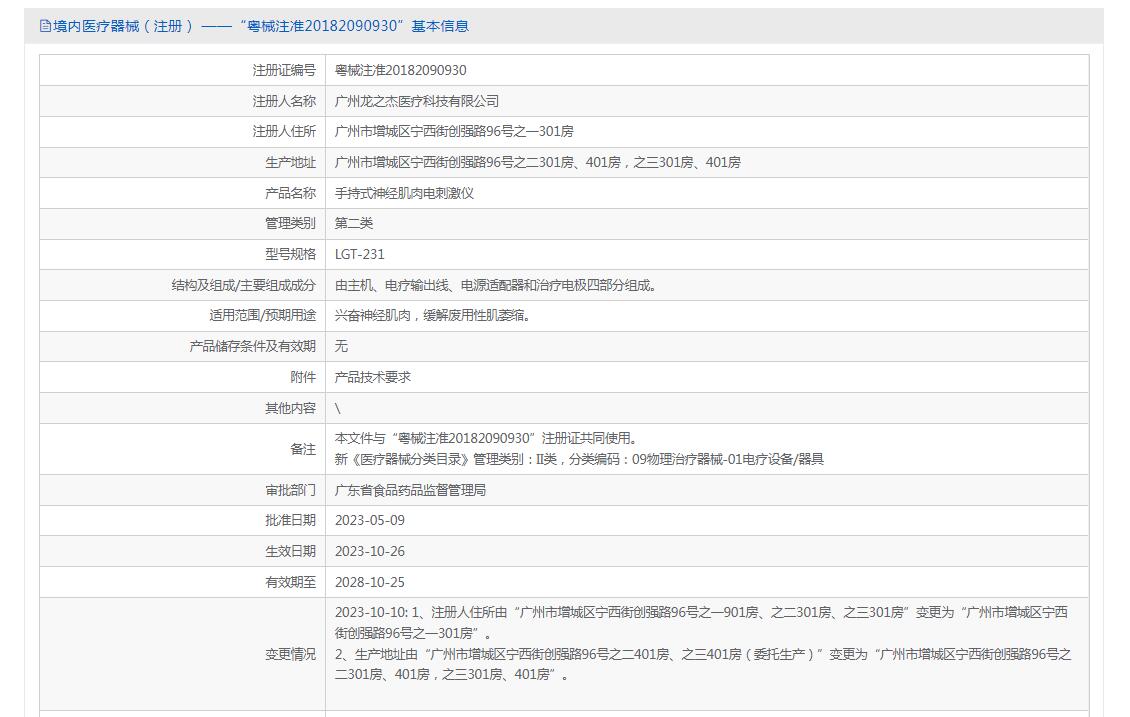Select the structure description starting 由主机
Image resolution: width=1130 pixels, height=717 pixels.
click(x=497, y=286)
